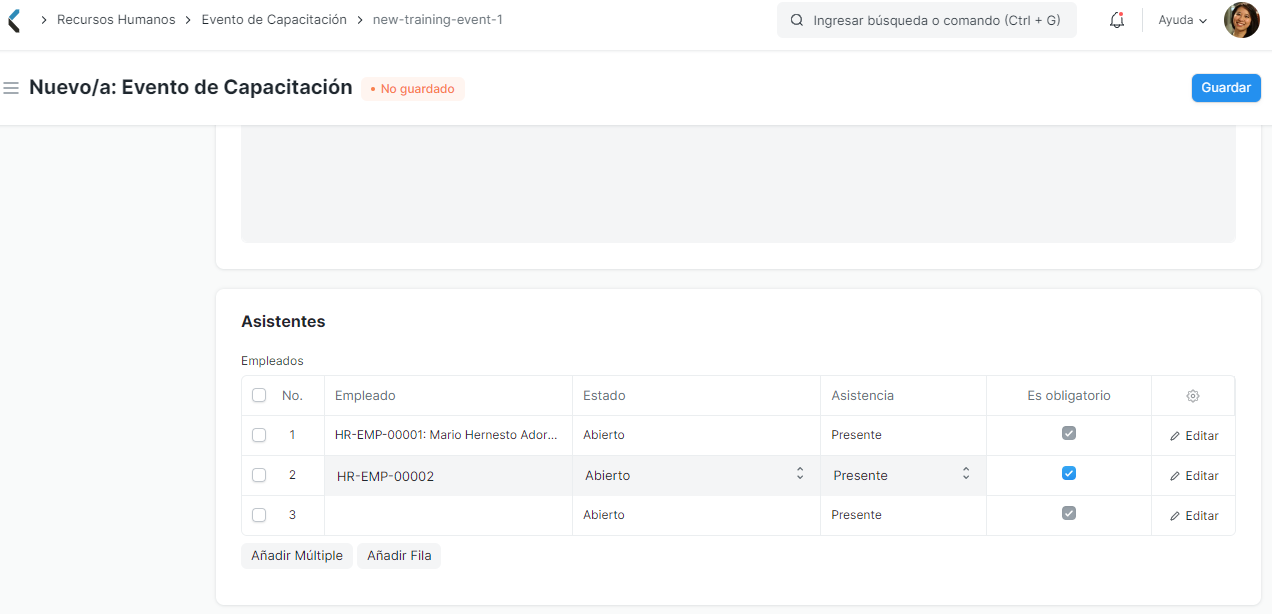Edit row 3 with Editar

tap(1194, 516)
